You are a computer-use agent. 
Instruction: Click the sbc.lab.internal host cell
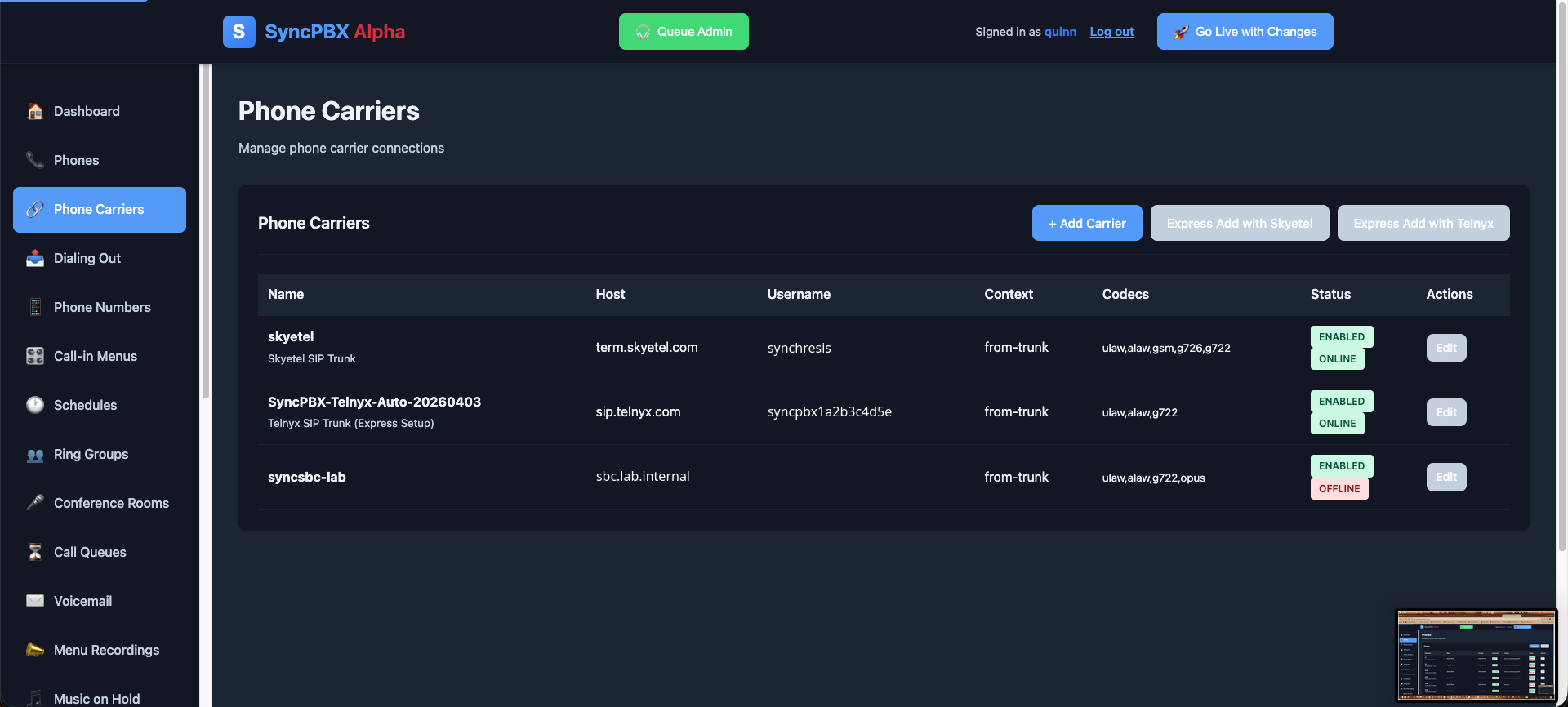point(643,476)
